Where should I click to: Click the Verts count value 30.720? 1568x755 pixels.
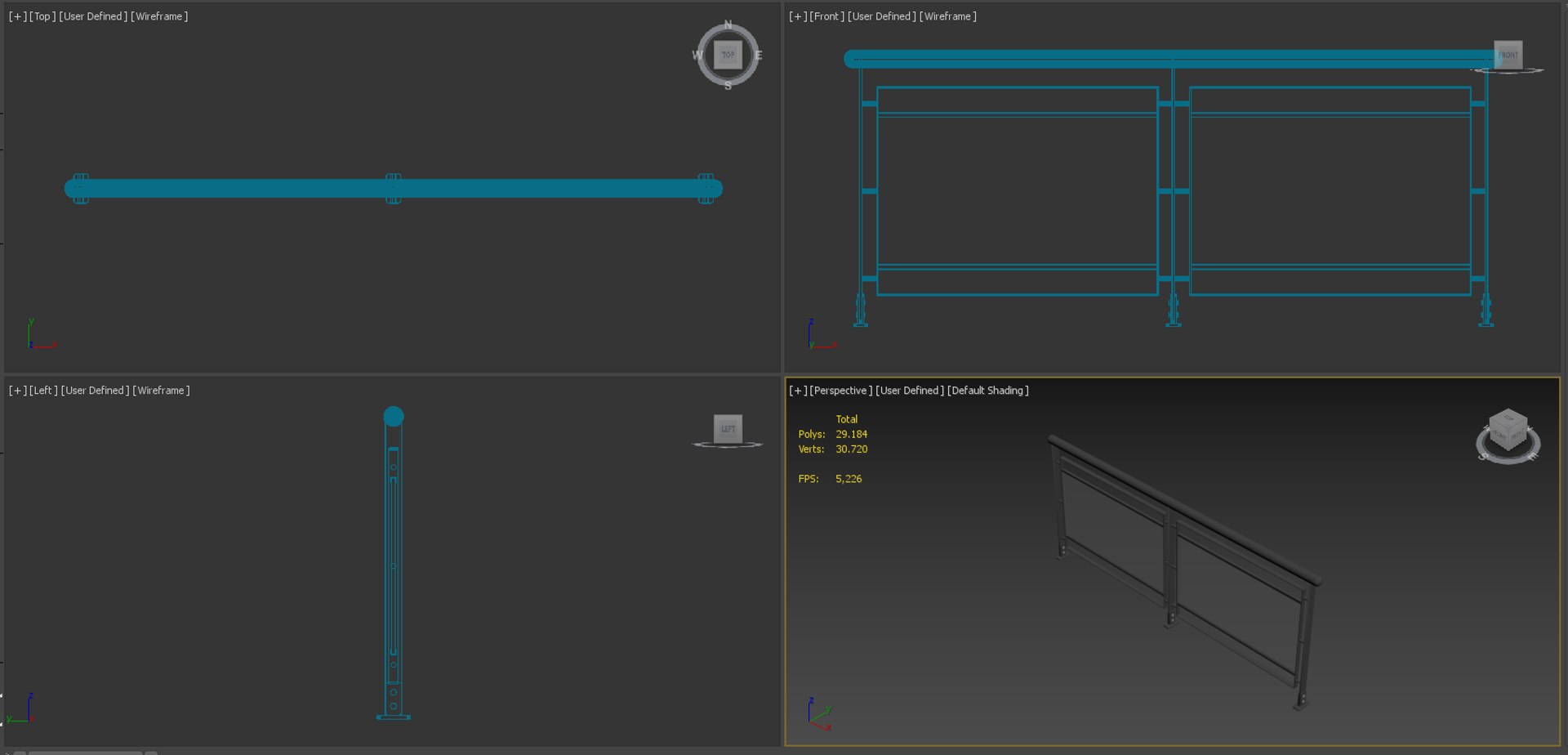coord(851,449)
